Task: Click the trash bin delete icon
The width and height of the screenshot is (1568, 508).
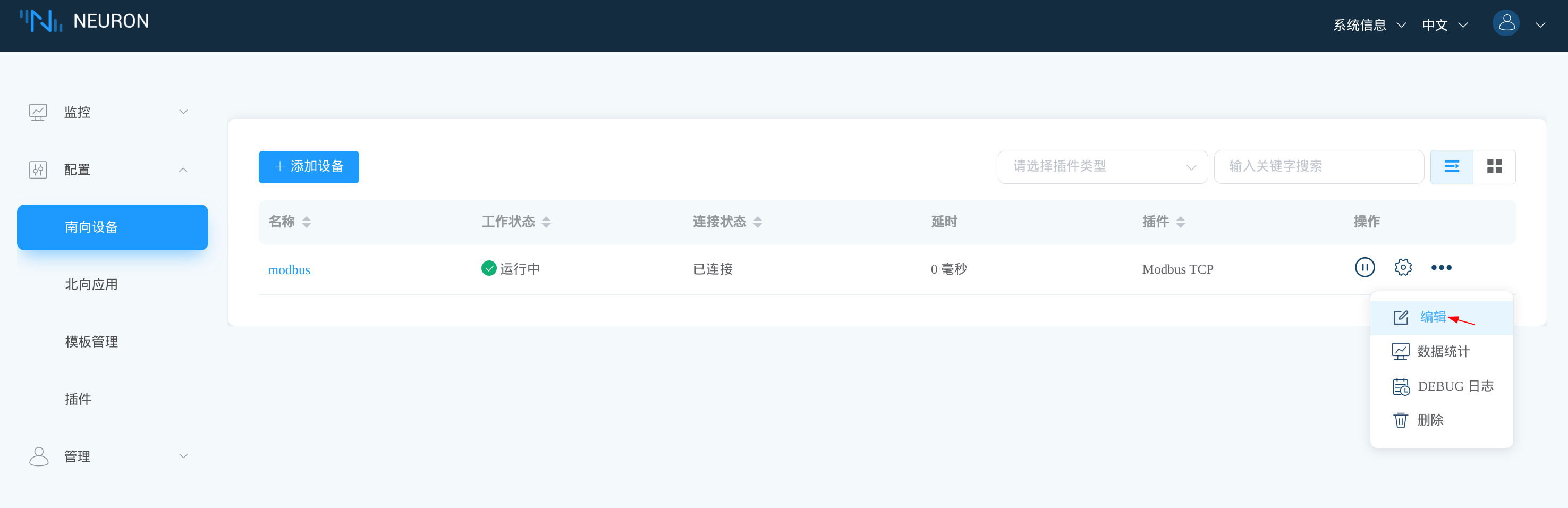Action: pyautogui.click(x=1400, y=420)
